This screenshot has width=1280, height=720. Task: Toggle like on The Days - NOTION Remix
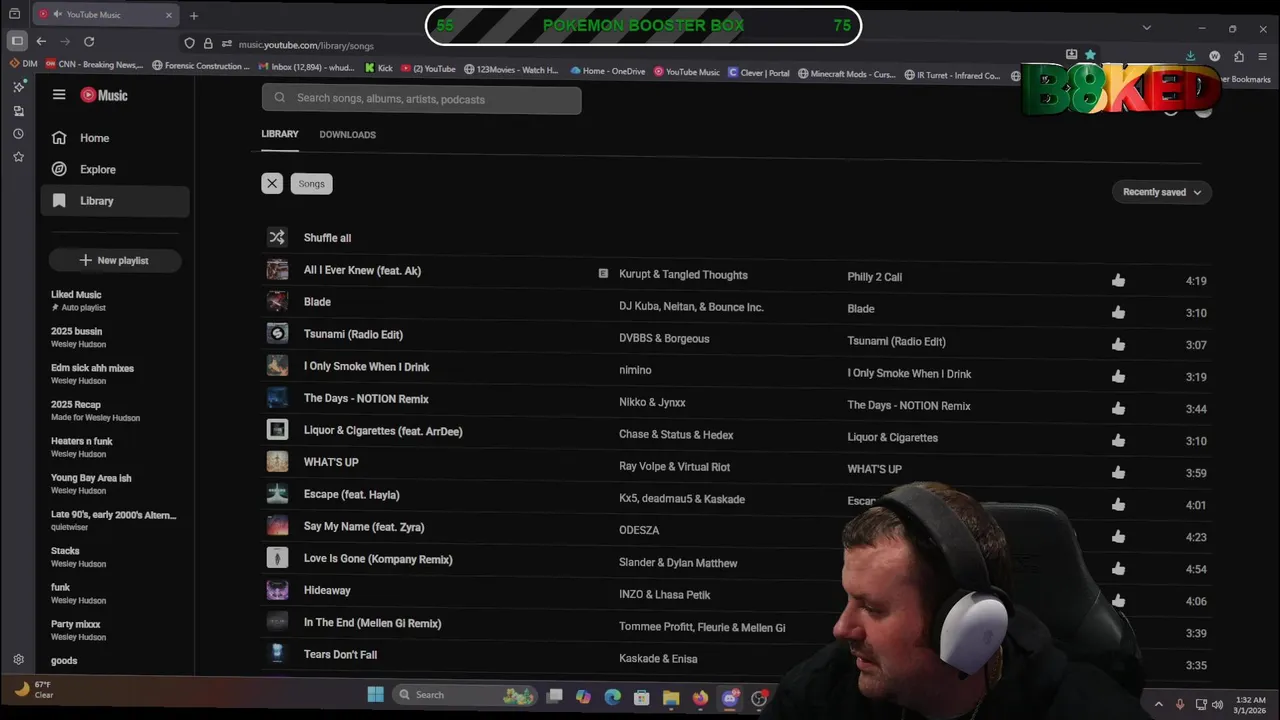[x=1118, y=409]
